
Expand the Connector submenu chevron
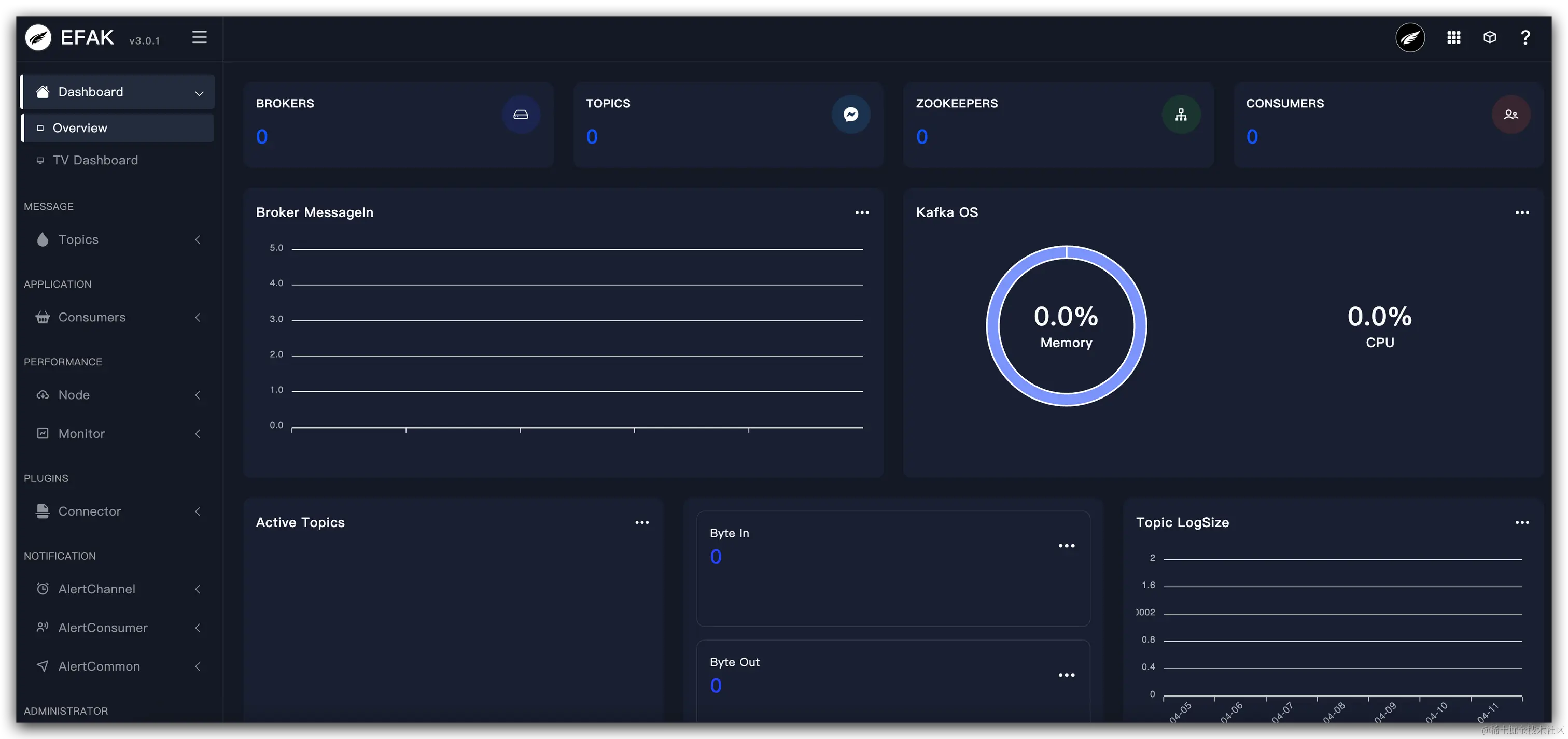pyautogui.click(x=197, y=511)
